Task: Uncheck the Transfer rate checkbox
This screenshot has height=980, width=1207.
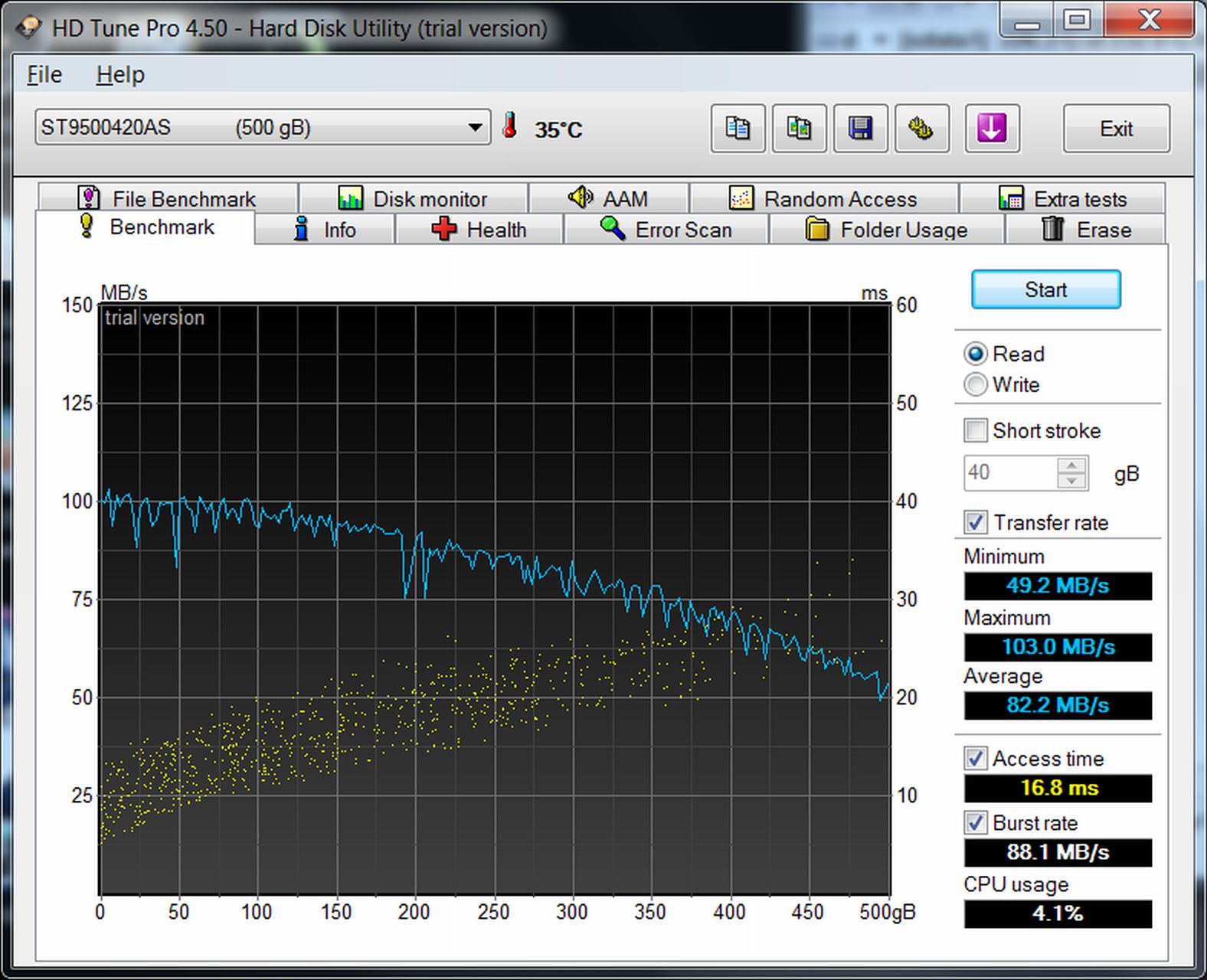Action: pyautogui.click(x=976, y=522)
